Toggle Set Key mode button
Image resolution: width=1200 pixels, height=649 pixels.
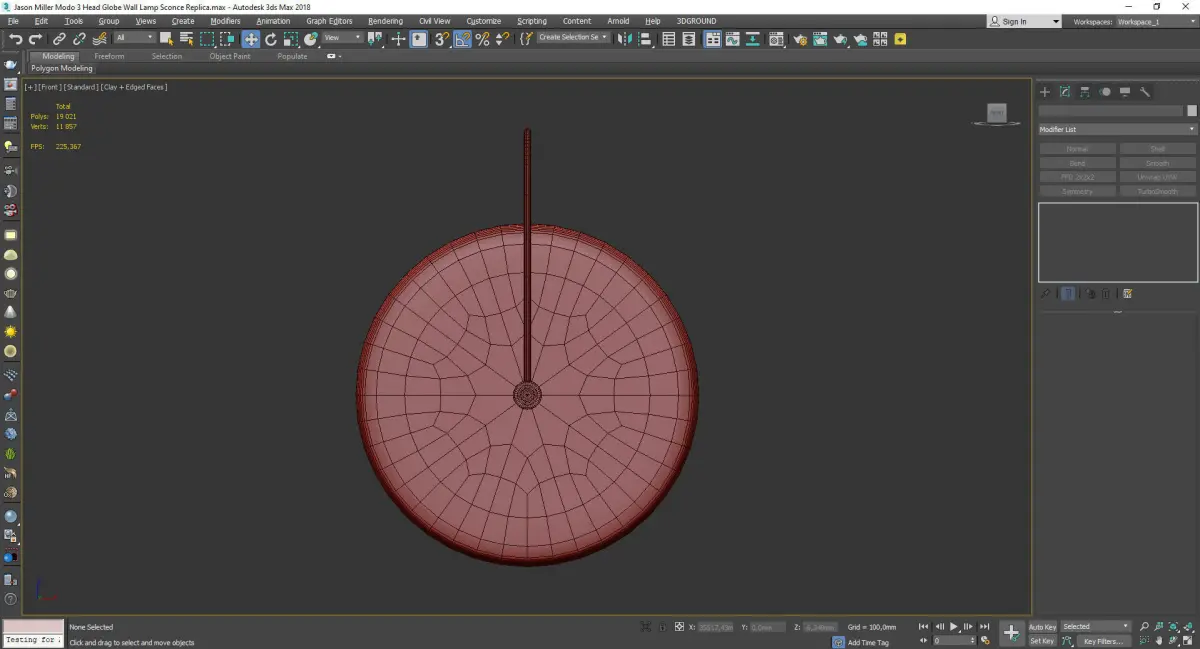1042,641
